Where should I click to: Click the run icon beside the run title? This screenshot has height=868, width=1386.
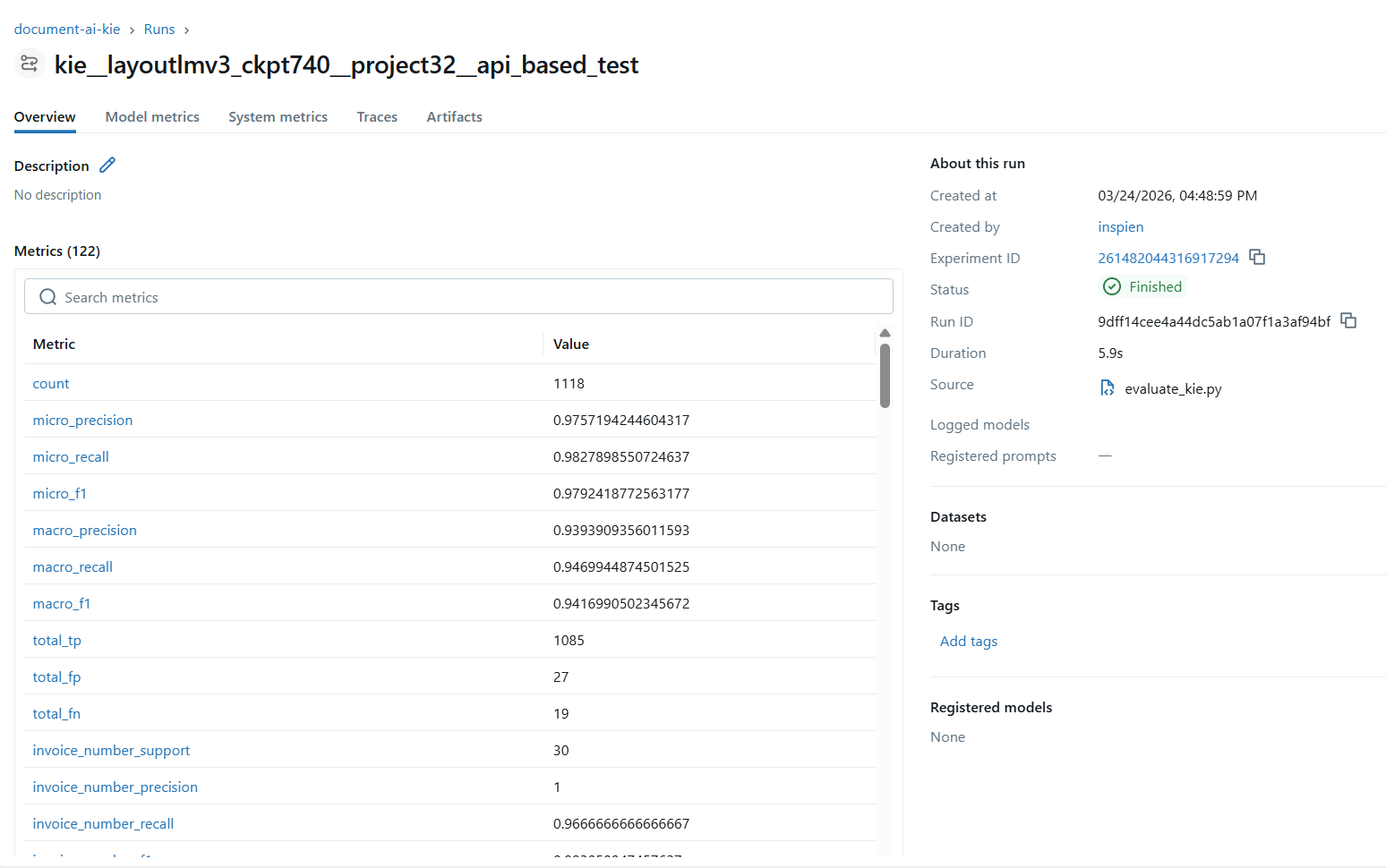[30, 64]
